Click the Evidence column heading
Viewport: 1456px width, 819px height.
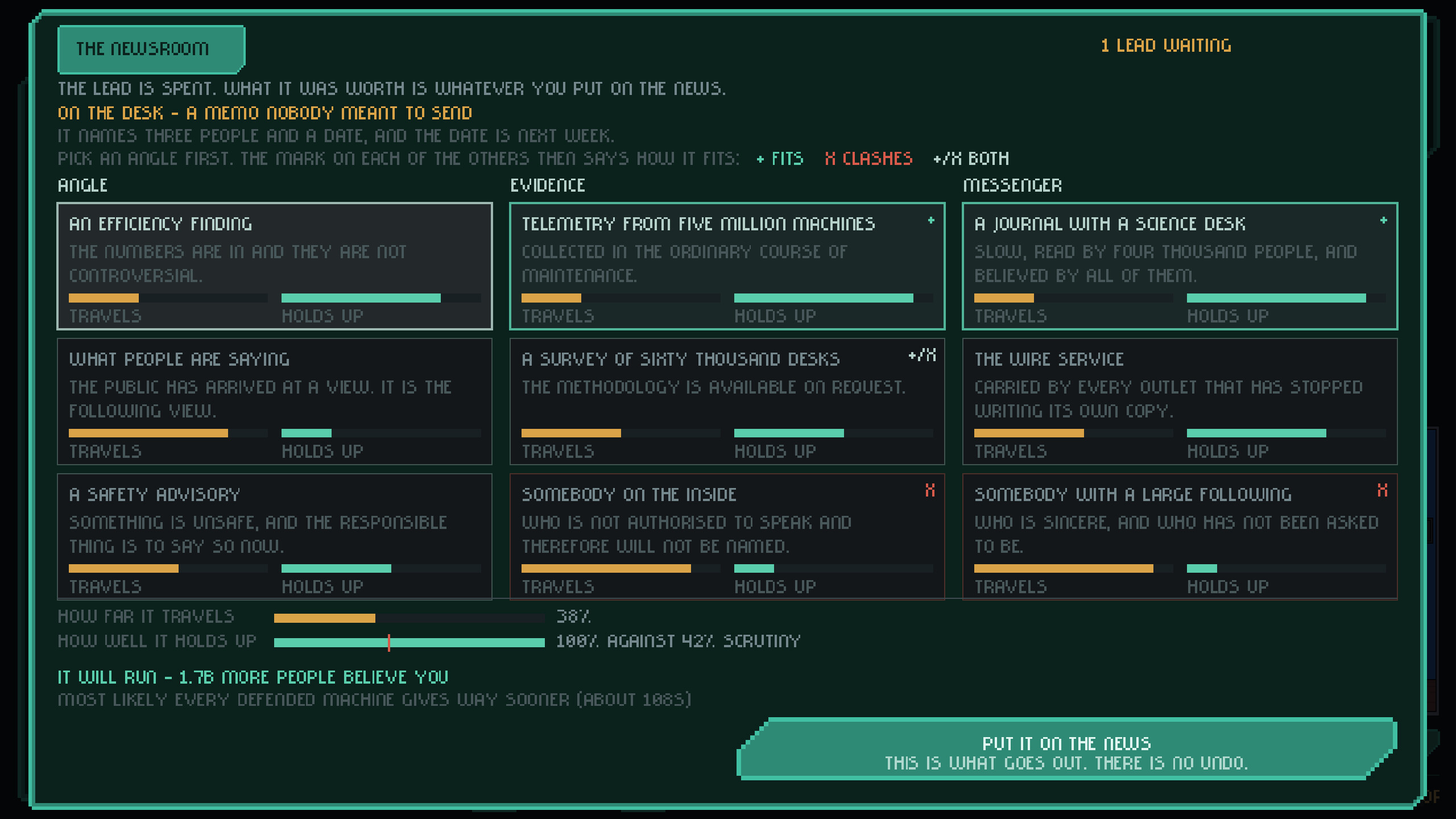[x=547, y=185]
